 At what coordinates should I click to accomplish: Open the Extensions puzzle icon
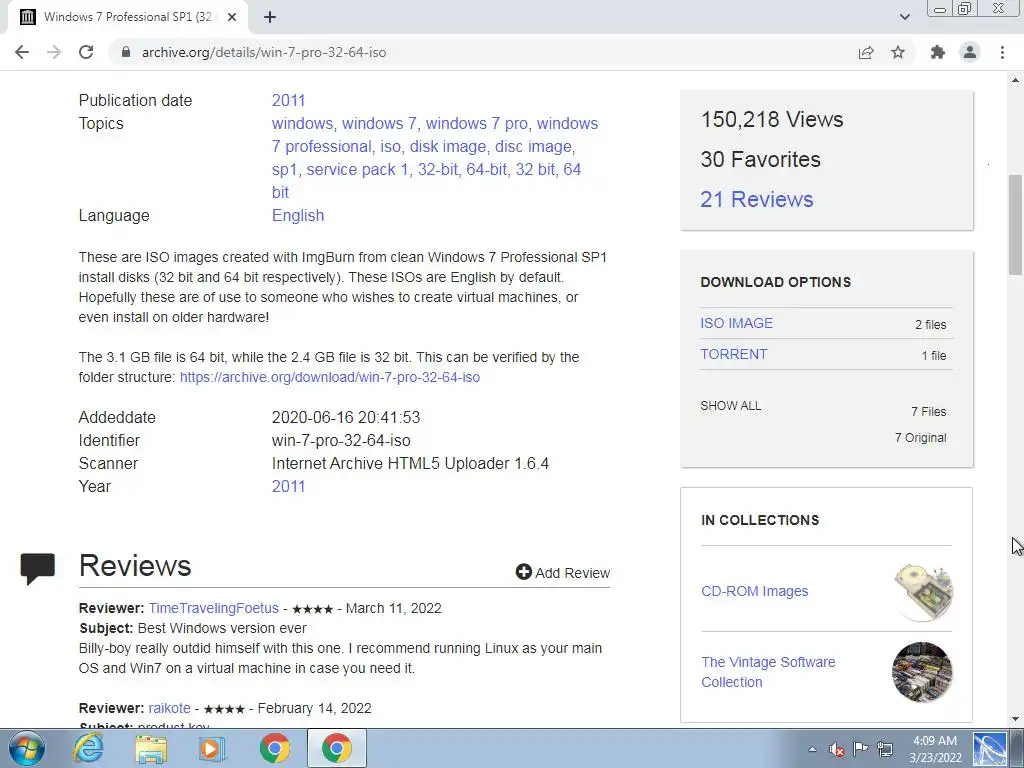pyautogui.click(x=938, y=52)
